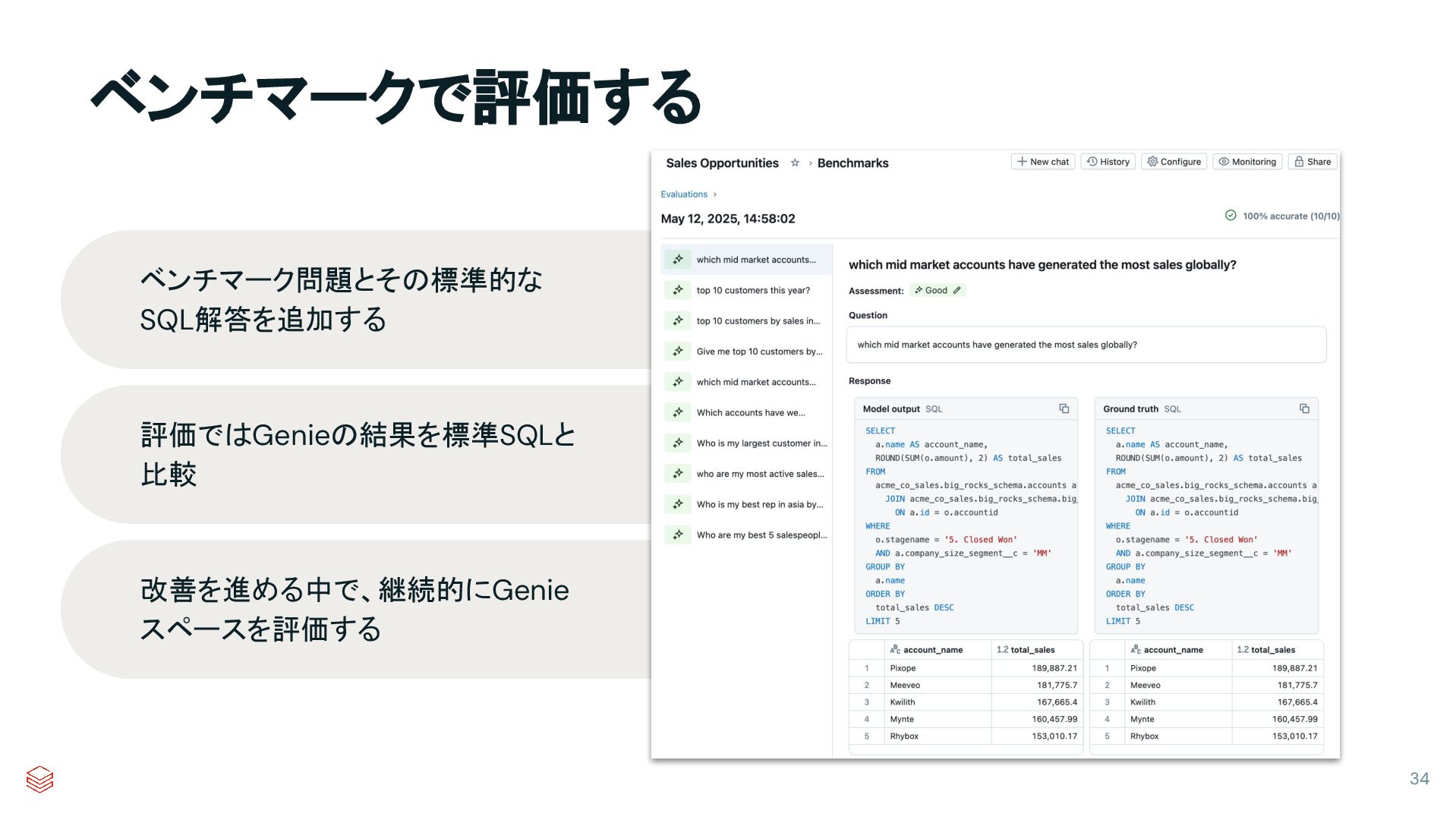Copy the Model output SQL

pos(1064,408)
